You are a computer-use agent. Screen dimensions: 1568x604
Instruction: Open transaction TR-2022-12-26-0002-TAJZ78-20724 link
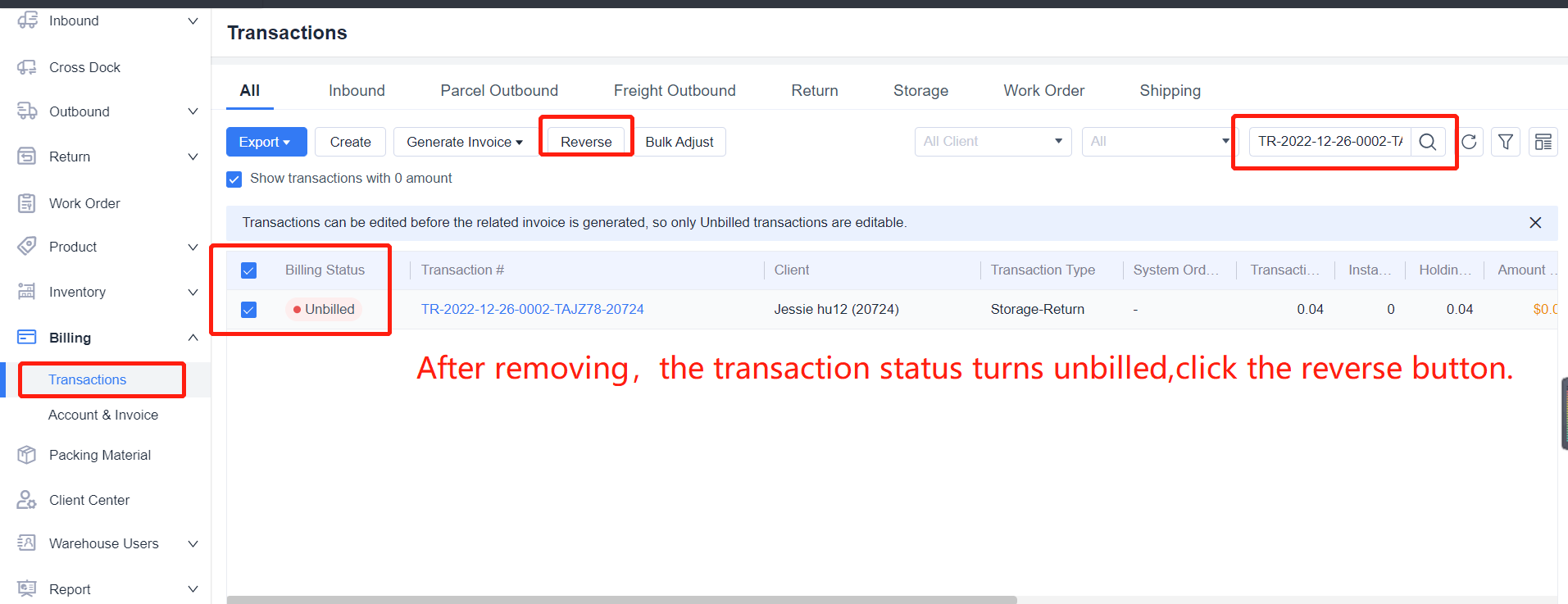pos(533,310)
